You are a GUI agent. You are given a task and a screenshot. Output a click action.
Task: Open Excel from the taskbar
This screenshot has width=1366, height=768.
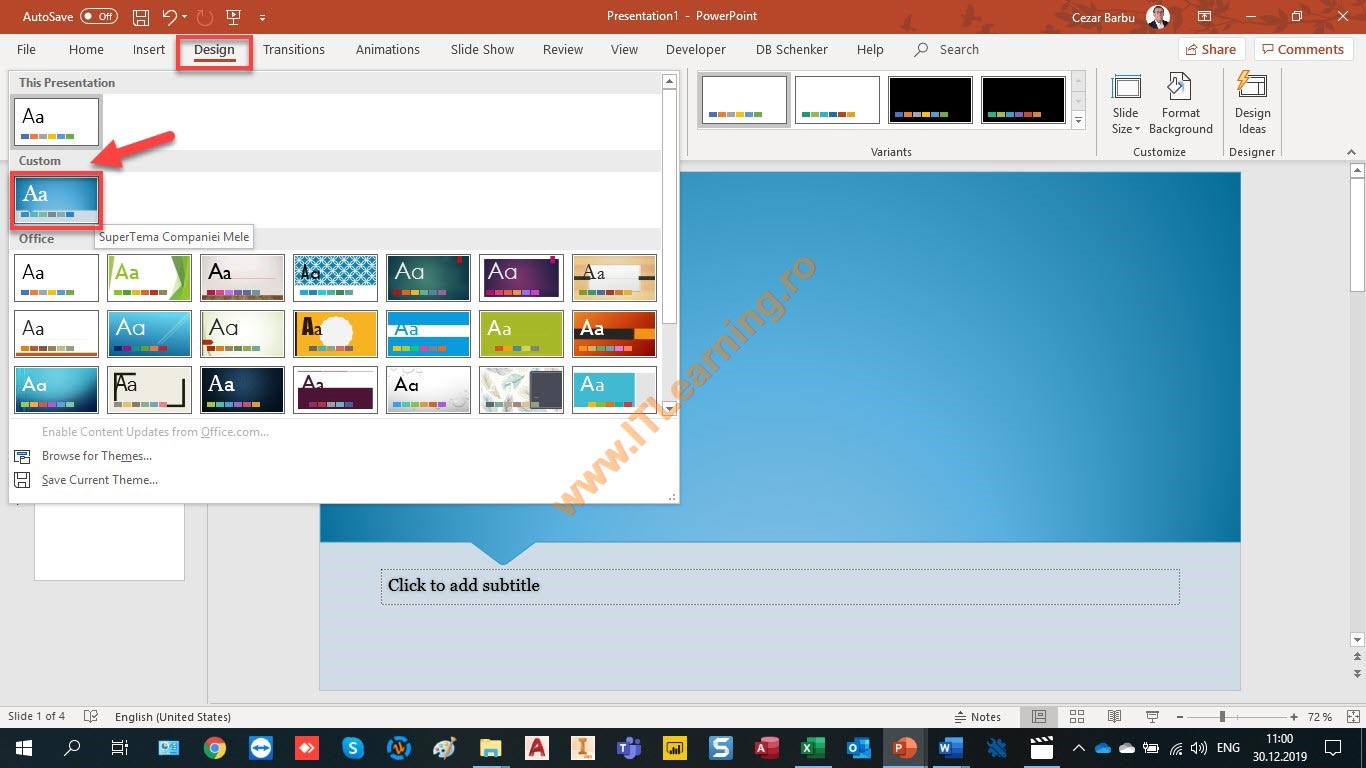(813, 748)
